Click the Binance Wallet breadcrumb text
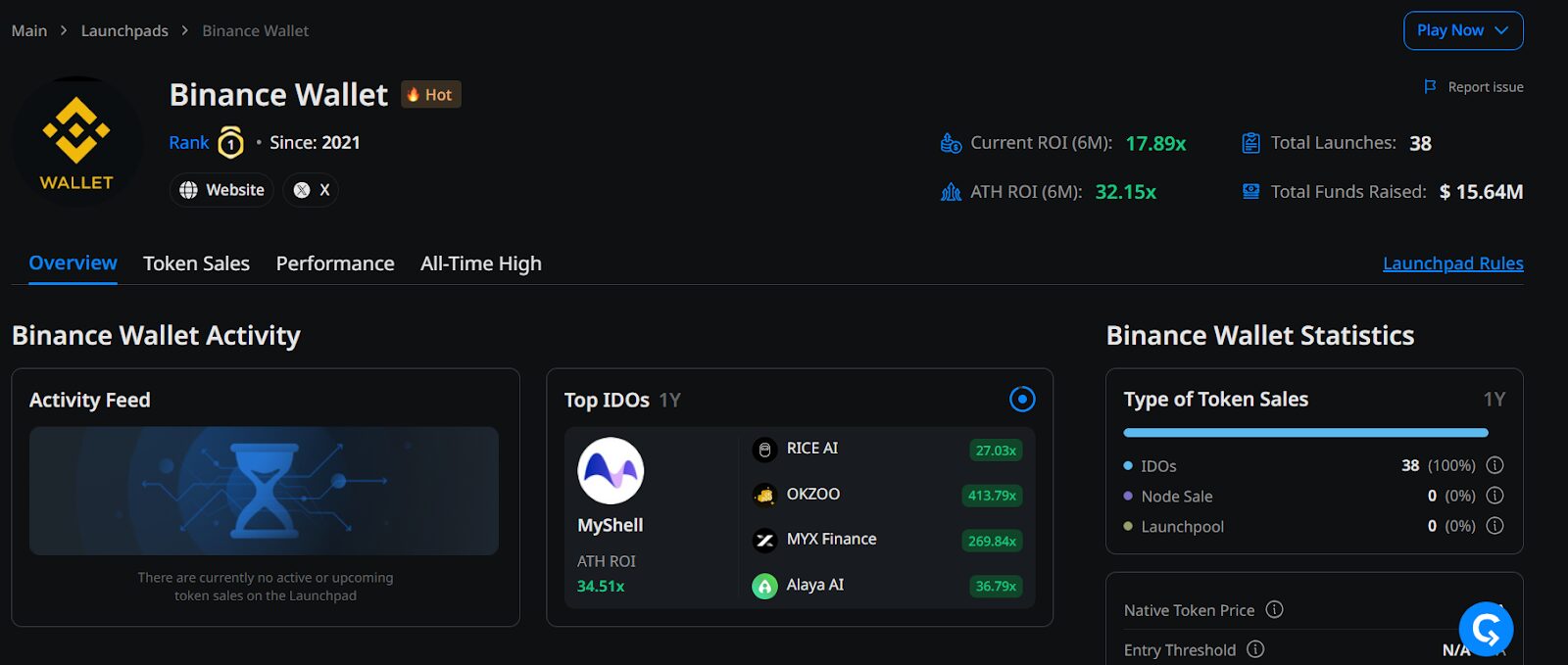The width and height of the screenshot is (1568, 665). pos(256,30)
